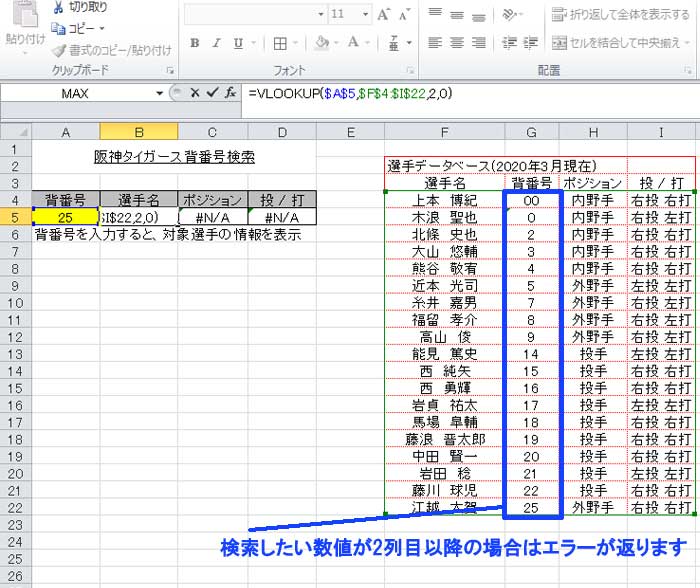Click the Font Color letter A
700x588 pixels.
coord(353,43)
